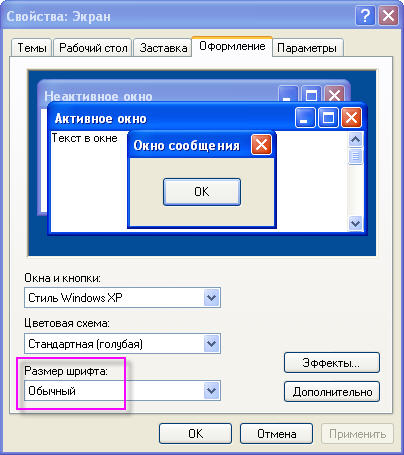The image size is (404, 455).
Task: Open Дополнительно settings button
Action: pos(332,392)
